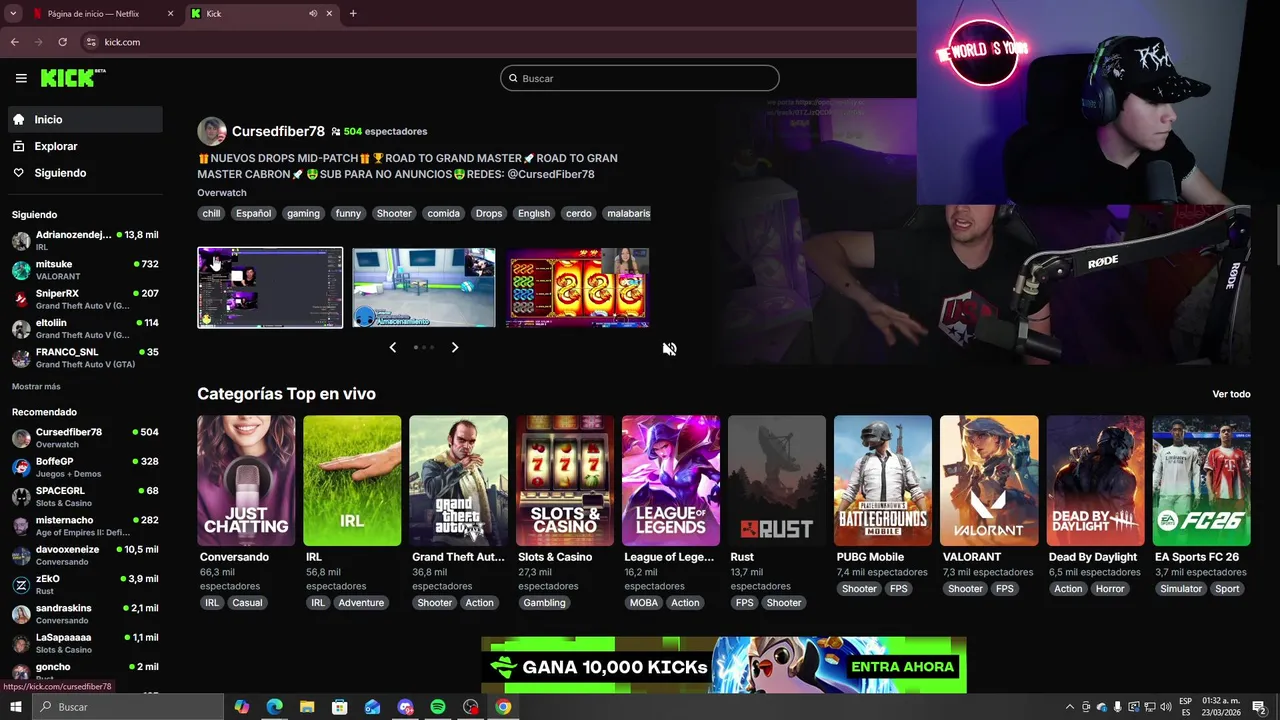Reload the kick.com page
1280x720 pixels.
click(63, 42)
